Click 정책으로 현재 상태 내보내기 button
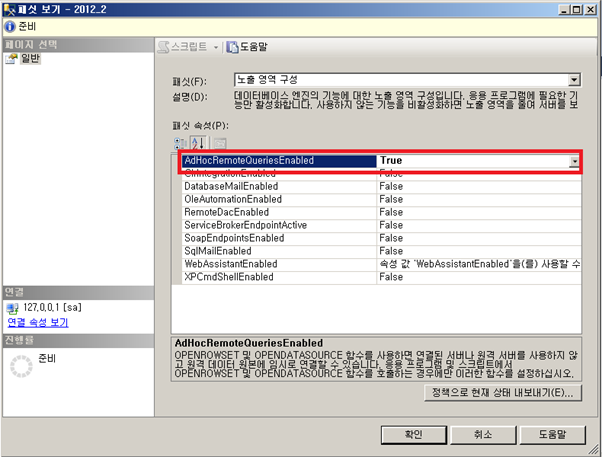 (x=502, y=394)
